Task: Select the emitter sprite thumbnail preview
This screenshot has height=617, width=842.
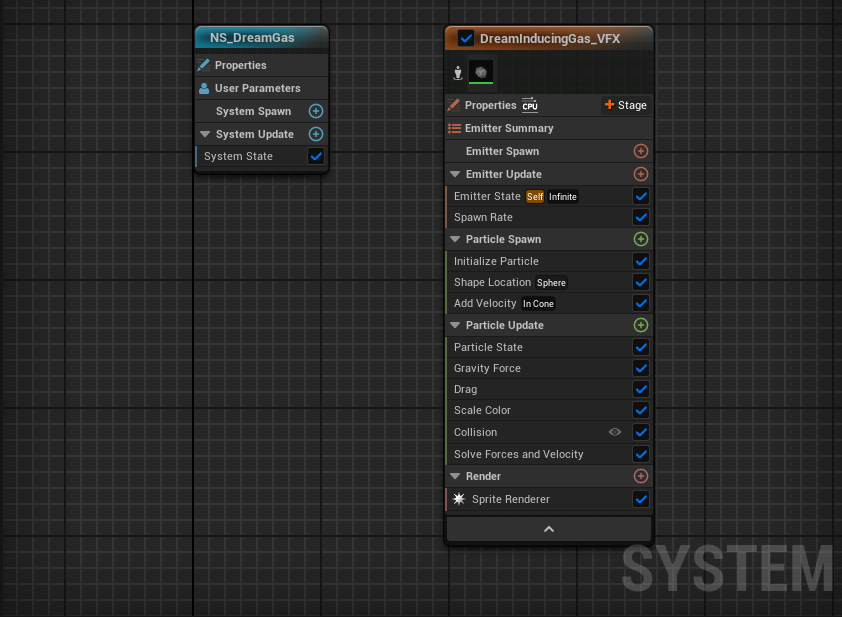Action: tap(481, 72)
